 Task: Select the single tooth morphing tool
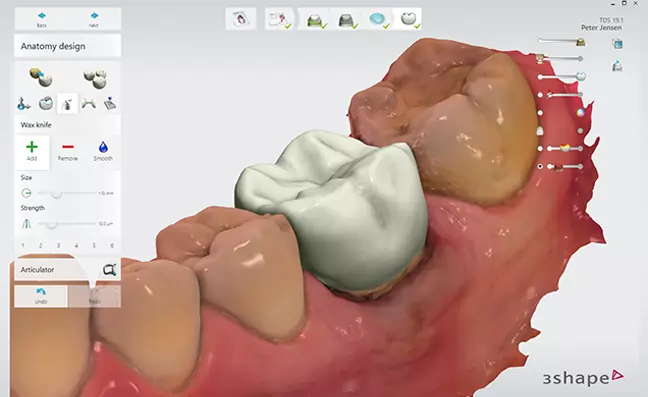[x=40, y=77]
